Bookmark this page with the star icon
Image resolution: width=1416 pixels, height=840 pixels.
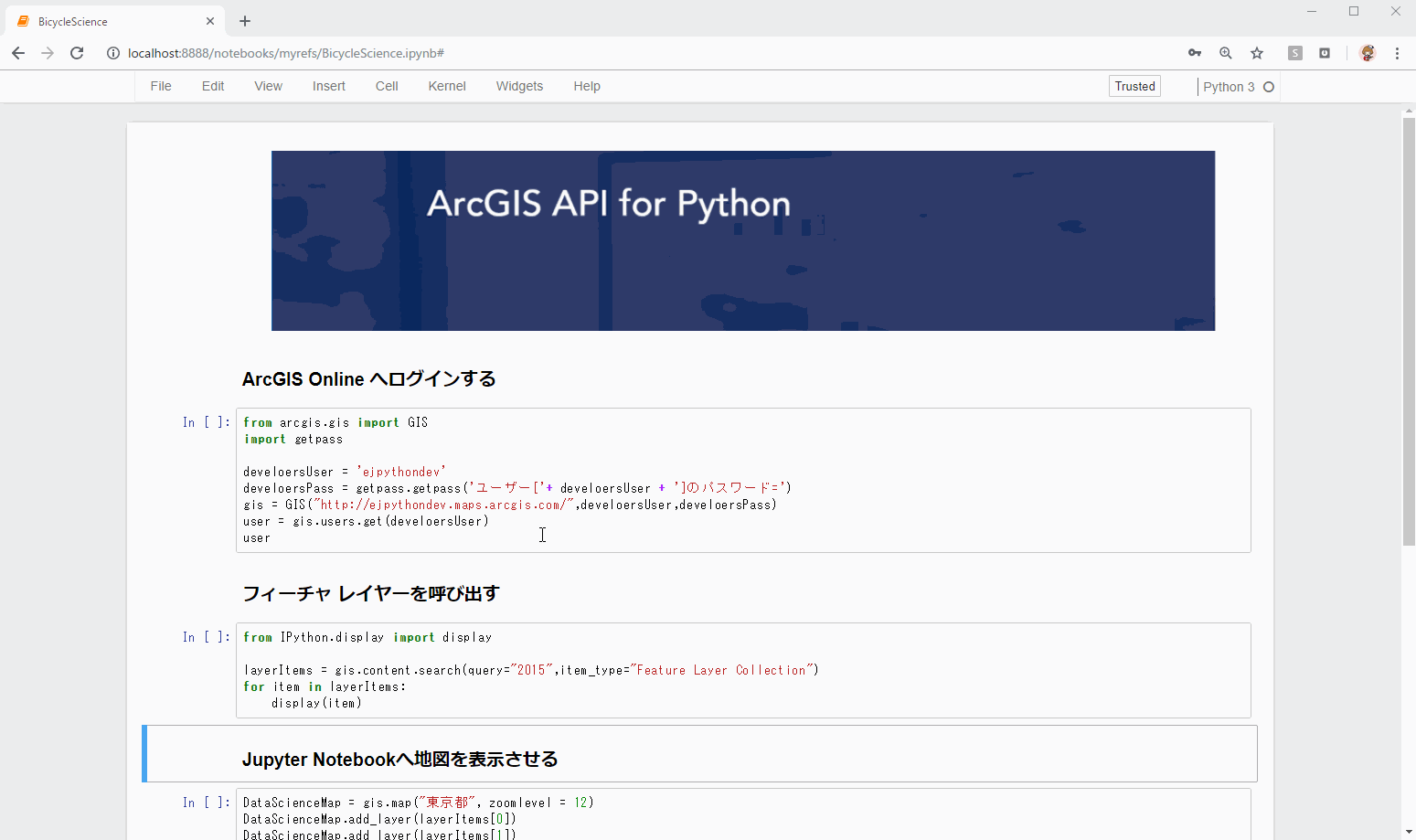[x=1257, y=53]
